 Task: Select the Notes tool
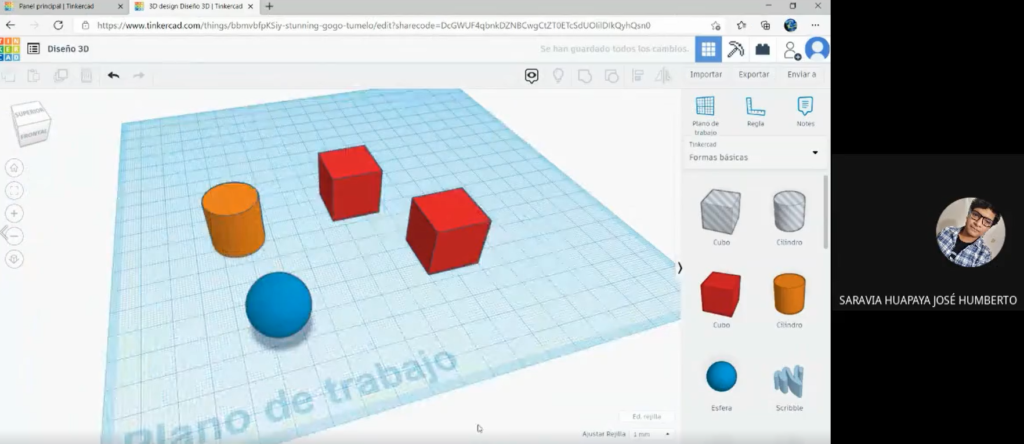coord(805,112)
